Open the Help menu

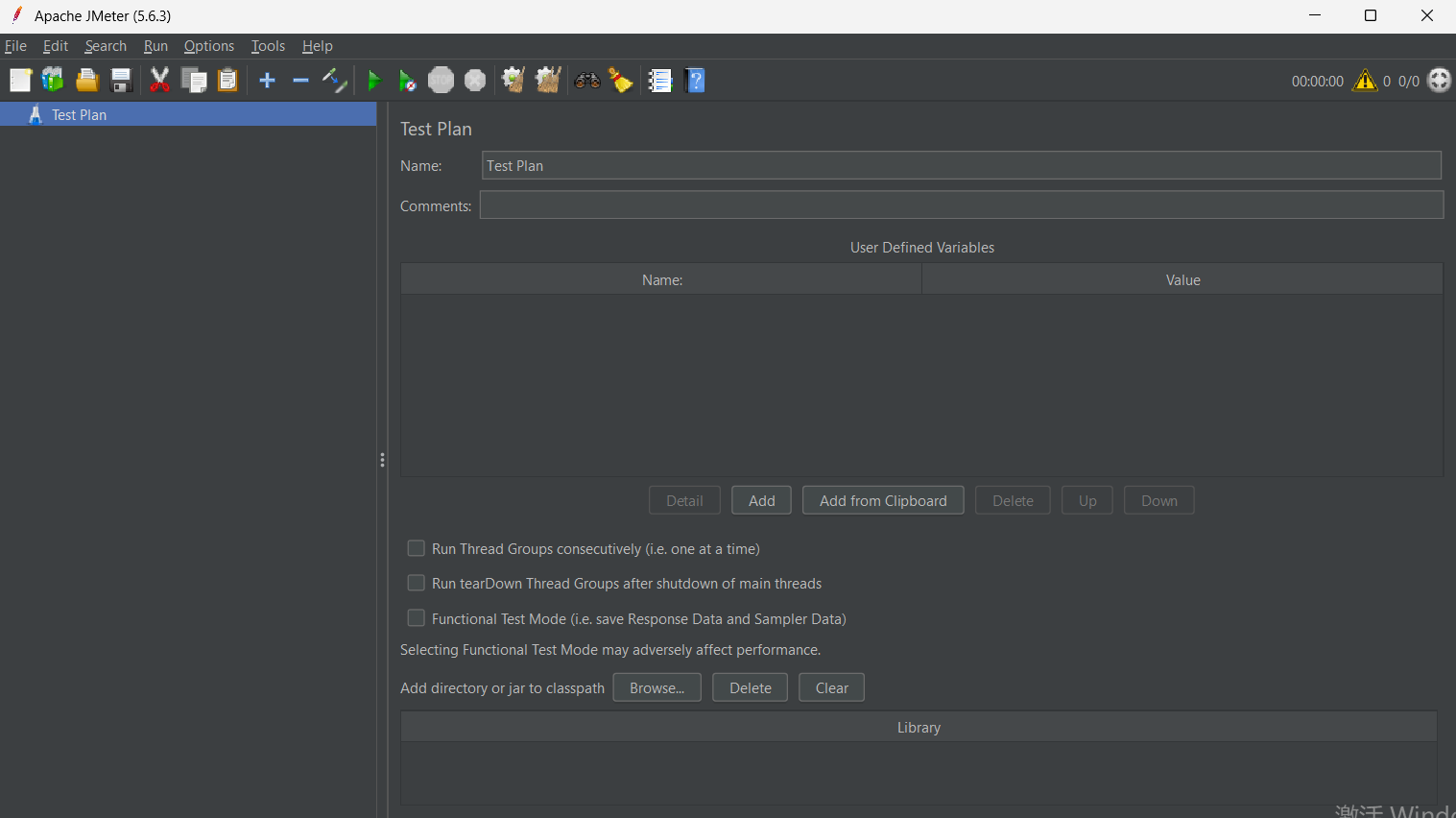coord(317,46)
